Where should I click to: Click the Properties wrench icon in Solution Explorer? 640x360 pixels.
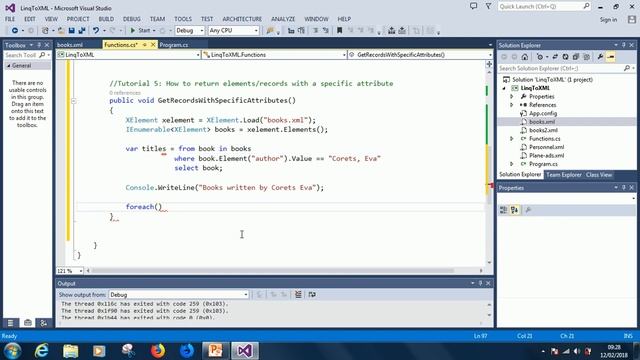pyautogui.click(x=600, y=57)
